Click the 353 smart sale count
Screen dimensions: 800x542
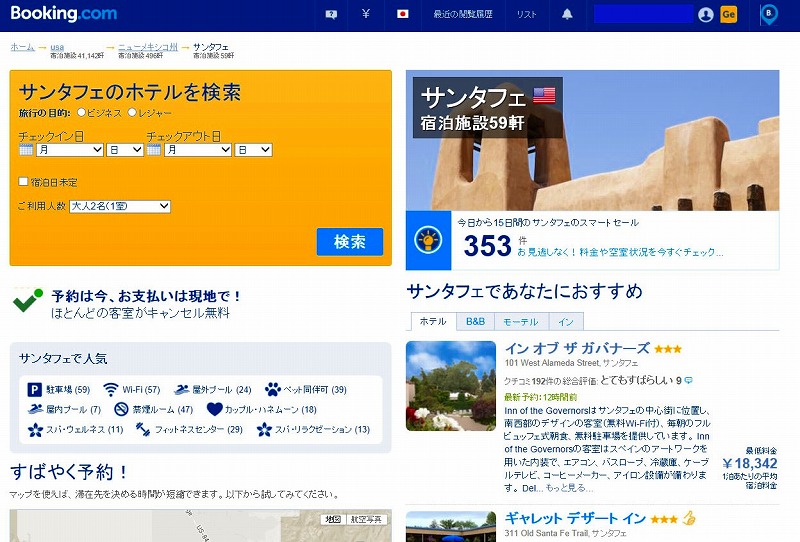[x=487, y=245]
